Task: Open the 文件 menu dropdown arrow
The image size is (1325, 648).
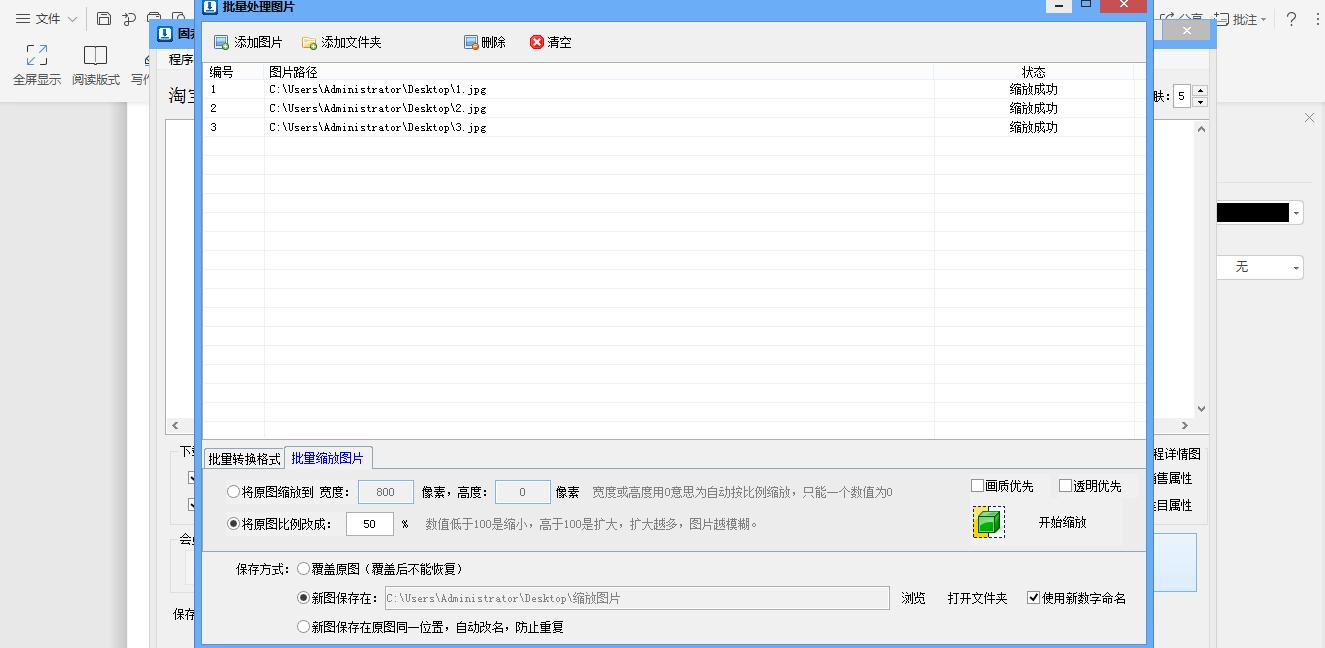Action: [70, 18]
